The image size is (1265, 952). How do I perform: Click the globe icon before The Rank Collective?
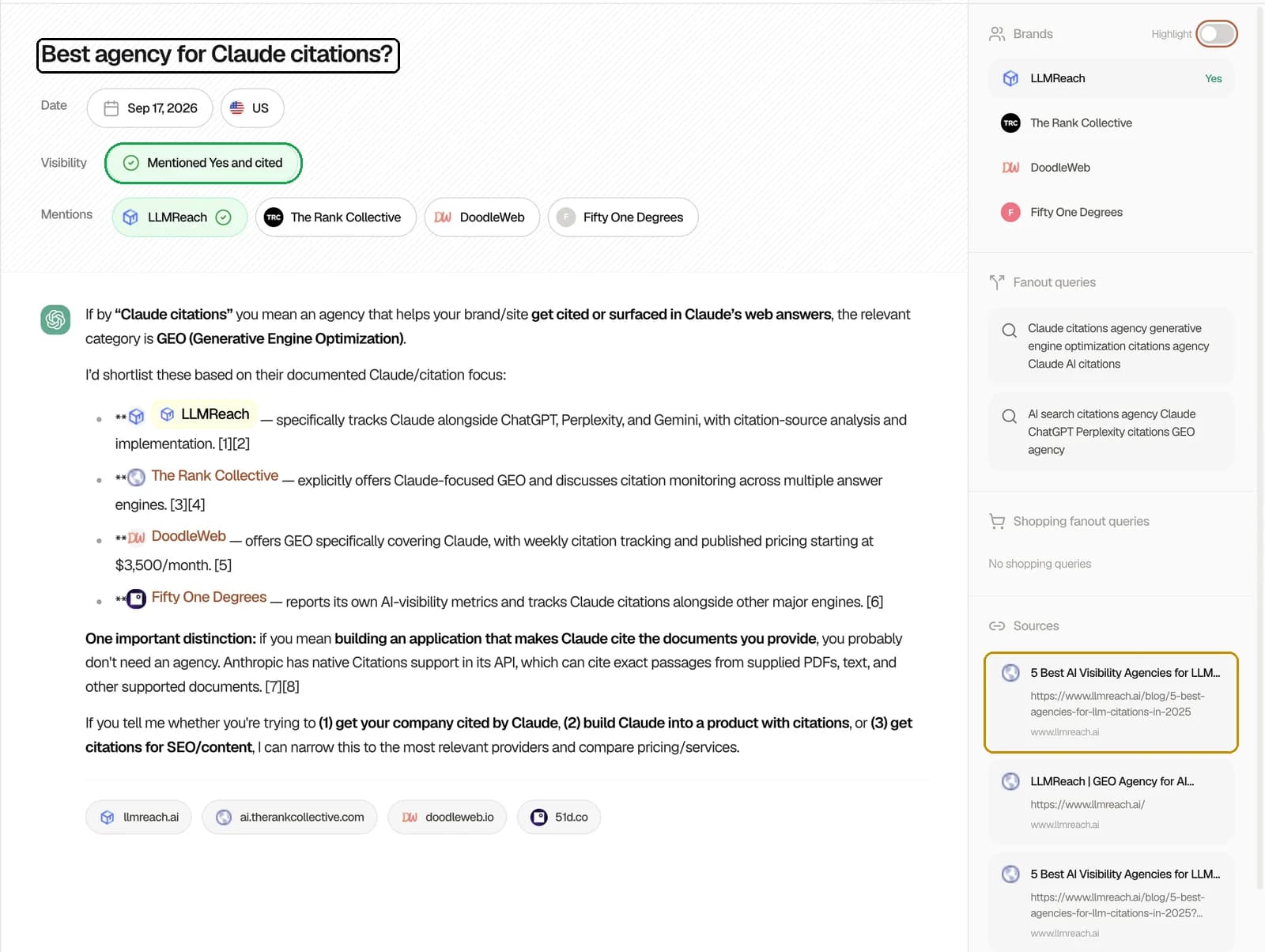point(137,477)
